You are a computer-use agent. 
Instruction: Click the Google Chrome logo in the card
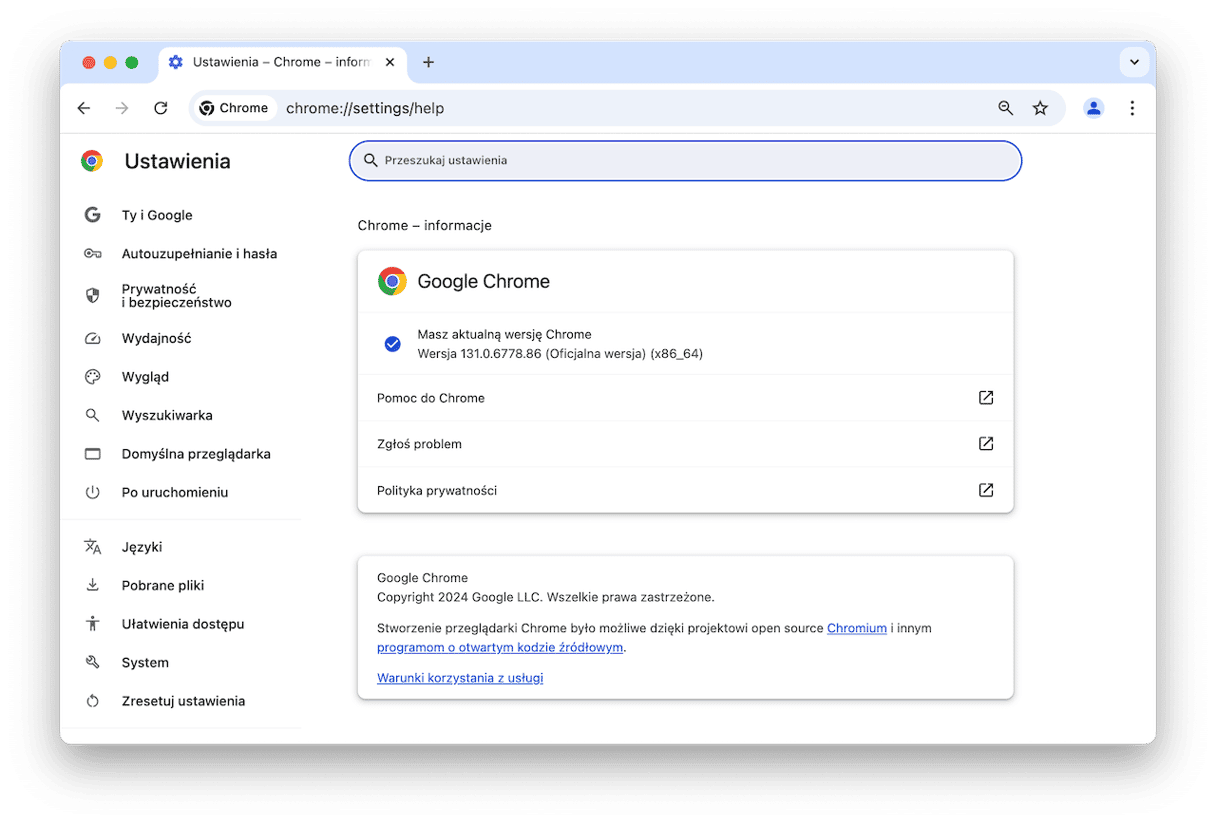[392, 281]
